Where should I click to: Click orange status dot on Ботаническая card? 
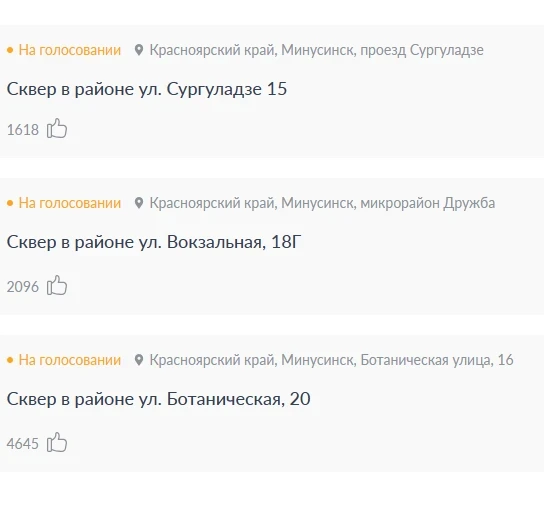pyautogui.click(x=10, y=360)
